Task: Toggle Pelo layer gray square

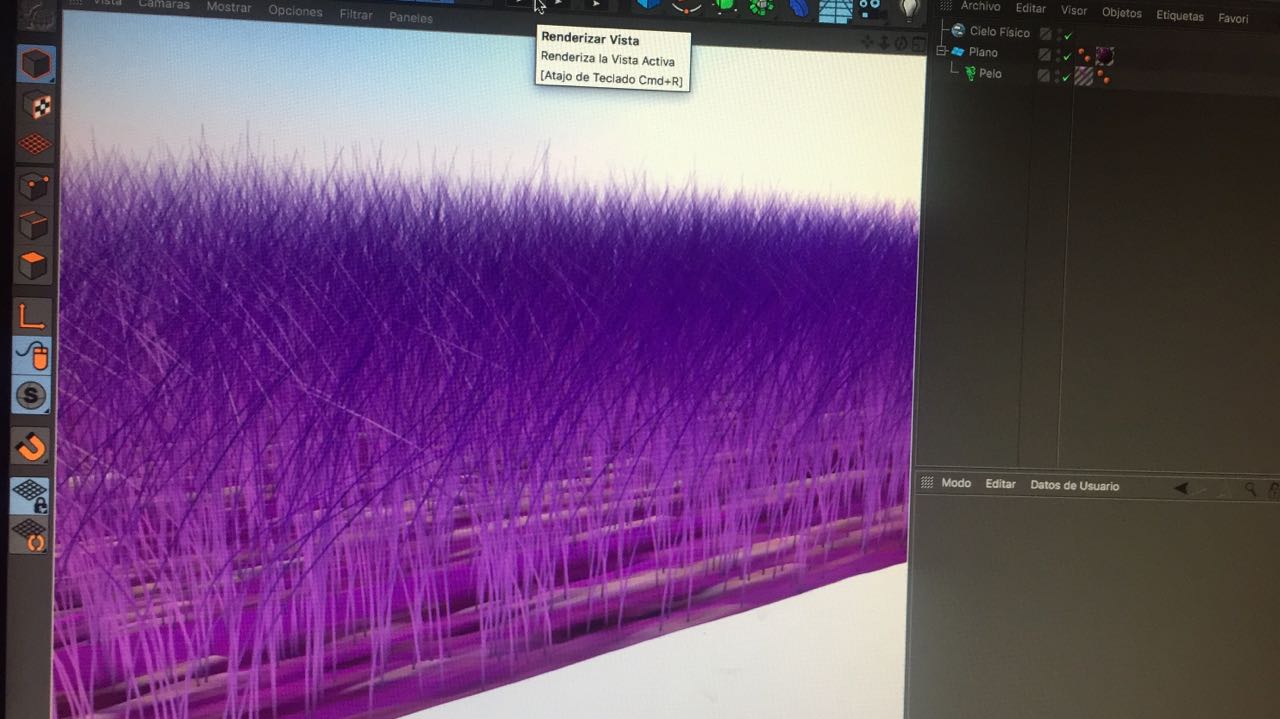Action: pos(1043,76)
